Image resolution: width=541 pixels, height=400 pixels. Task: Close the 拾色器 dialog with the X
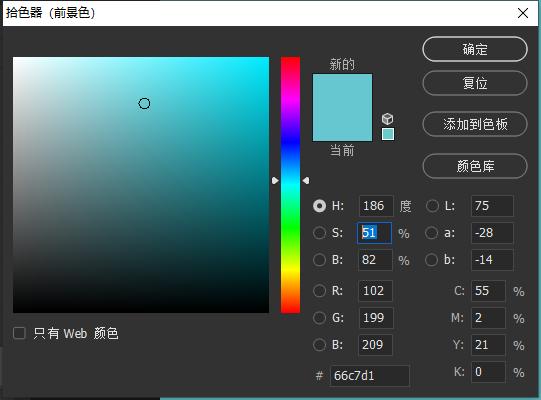click(x=523, y=13)
